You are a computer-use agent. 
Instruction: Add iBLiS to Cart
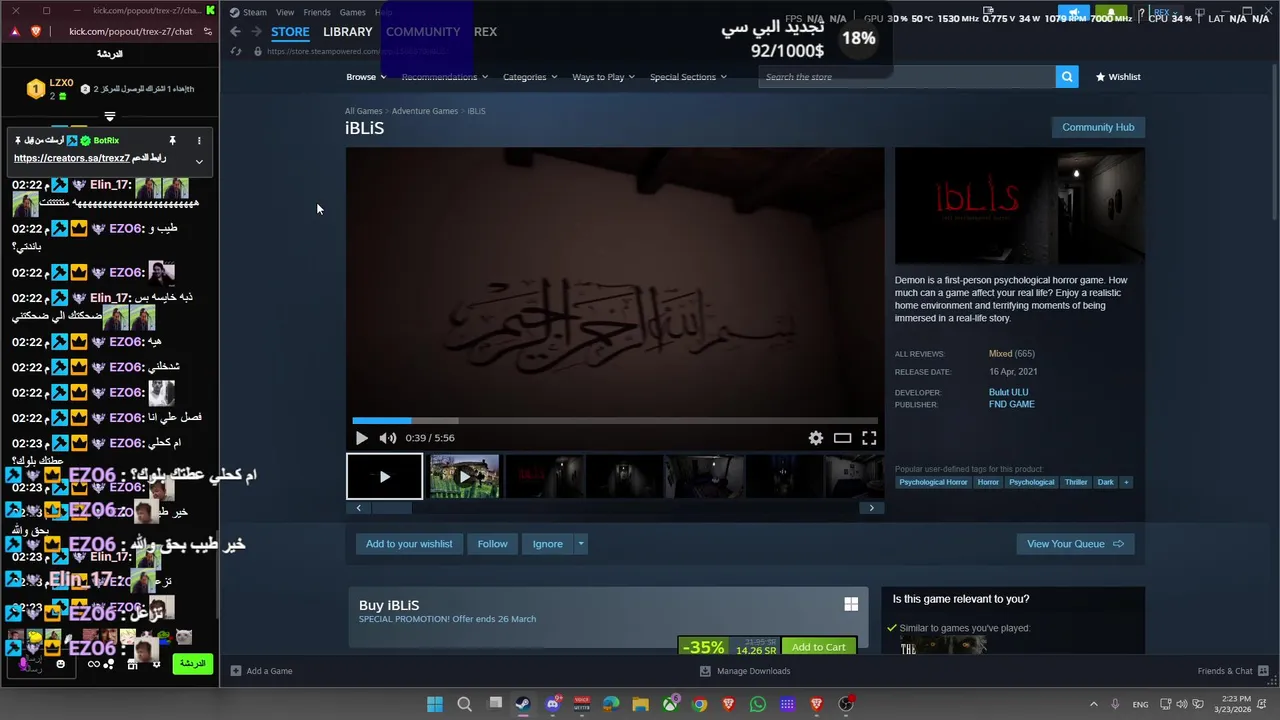tap(819, 647)
